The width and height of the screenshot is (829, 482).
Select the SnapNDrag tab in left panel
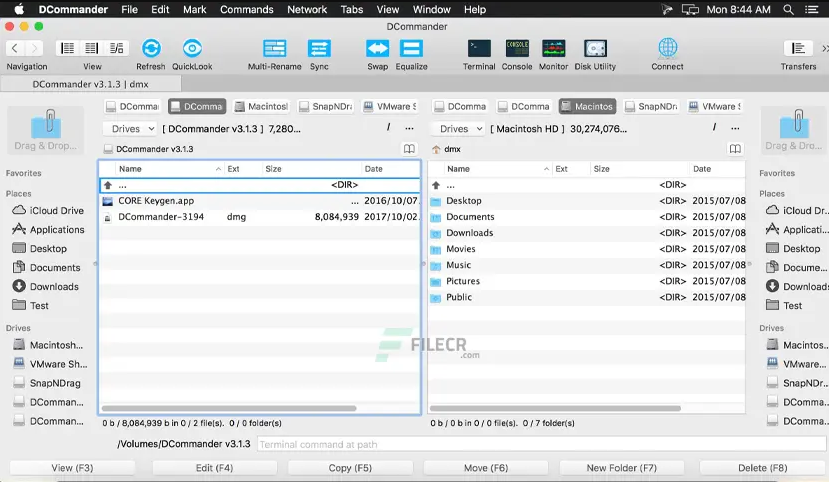pyautogui.click(x=325, y=106)
